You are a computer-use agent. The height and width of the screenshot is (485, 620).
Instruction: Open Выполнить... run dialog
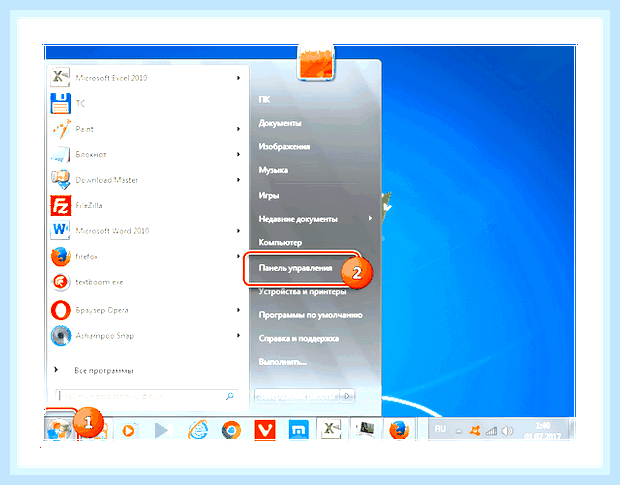283,362
